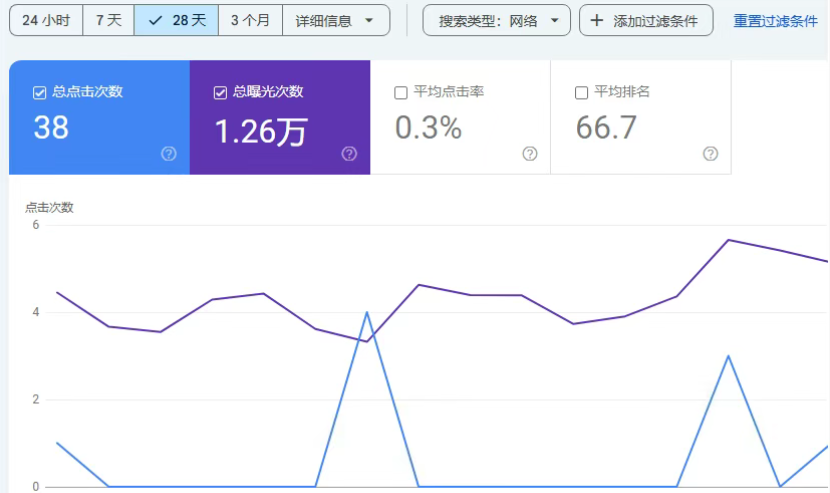Viewport: 830px width, 493px height.
Task: Click help icon on 平均排名 card
Action: click(x=710, y=154)
